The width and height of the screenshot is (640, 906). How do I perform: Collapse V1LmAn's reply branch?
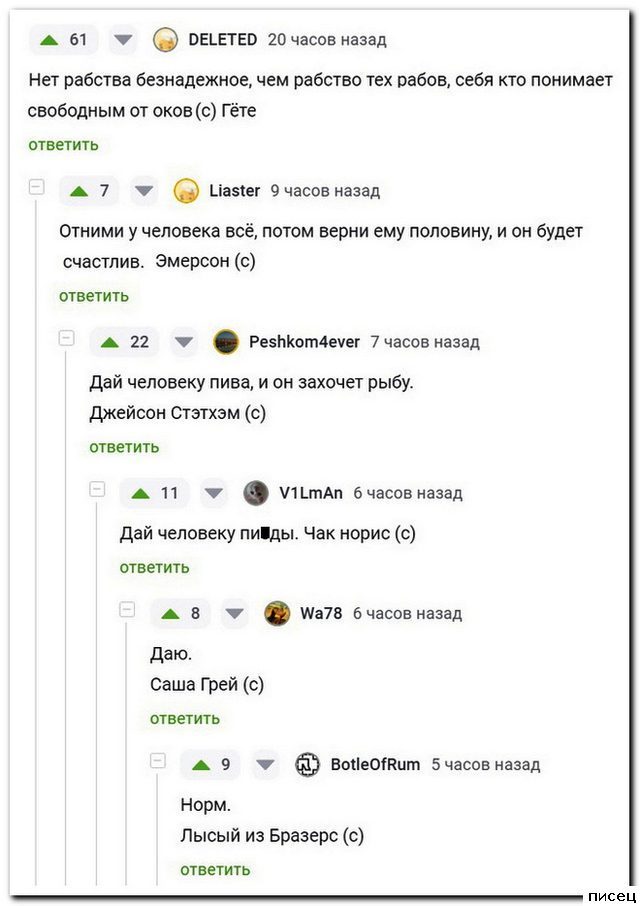point(97,489)
